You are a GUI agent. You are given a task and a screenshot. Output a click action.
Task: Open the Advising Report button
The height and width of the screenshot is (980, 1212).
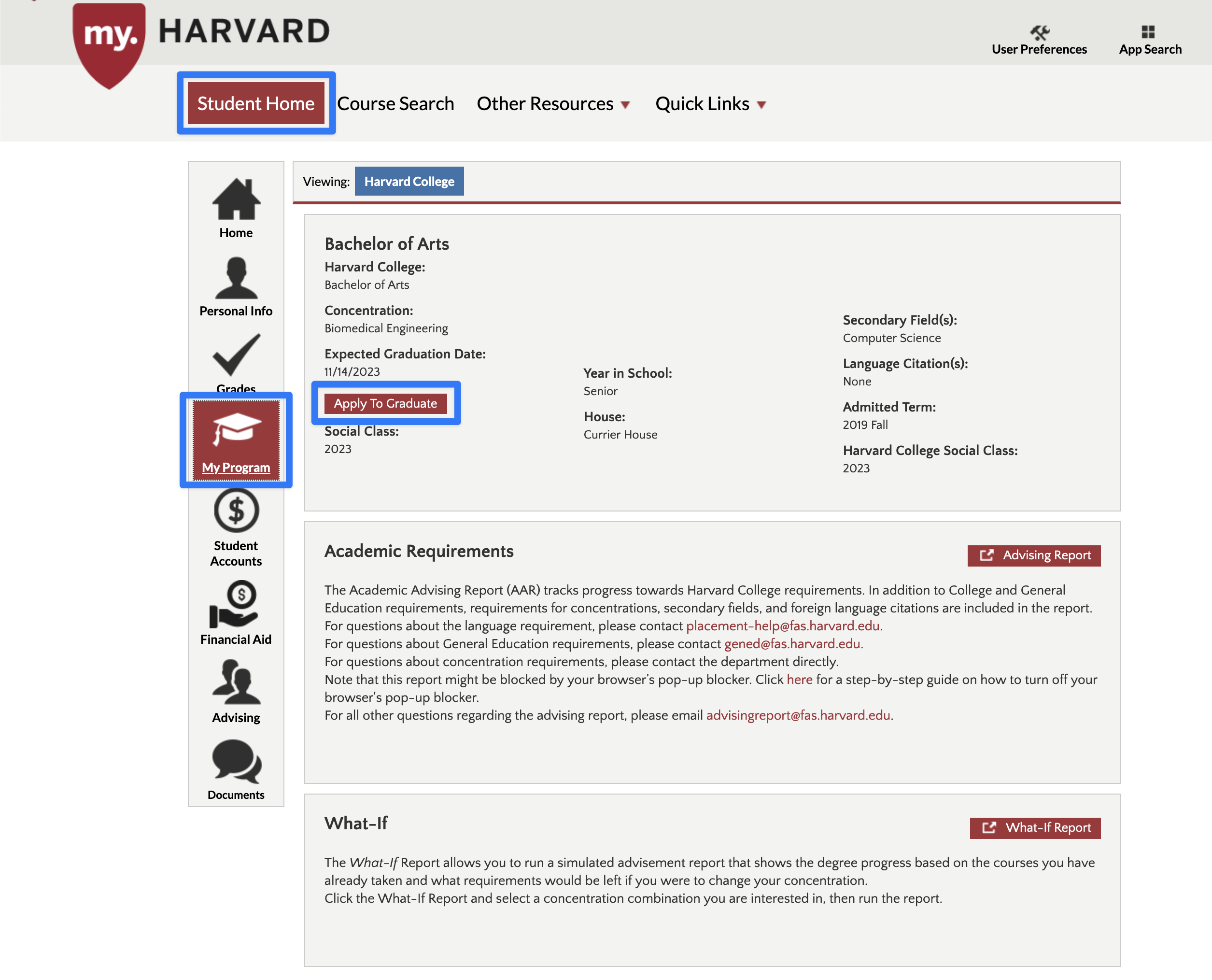(1034, 555)
